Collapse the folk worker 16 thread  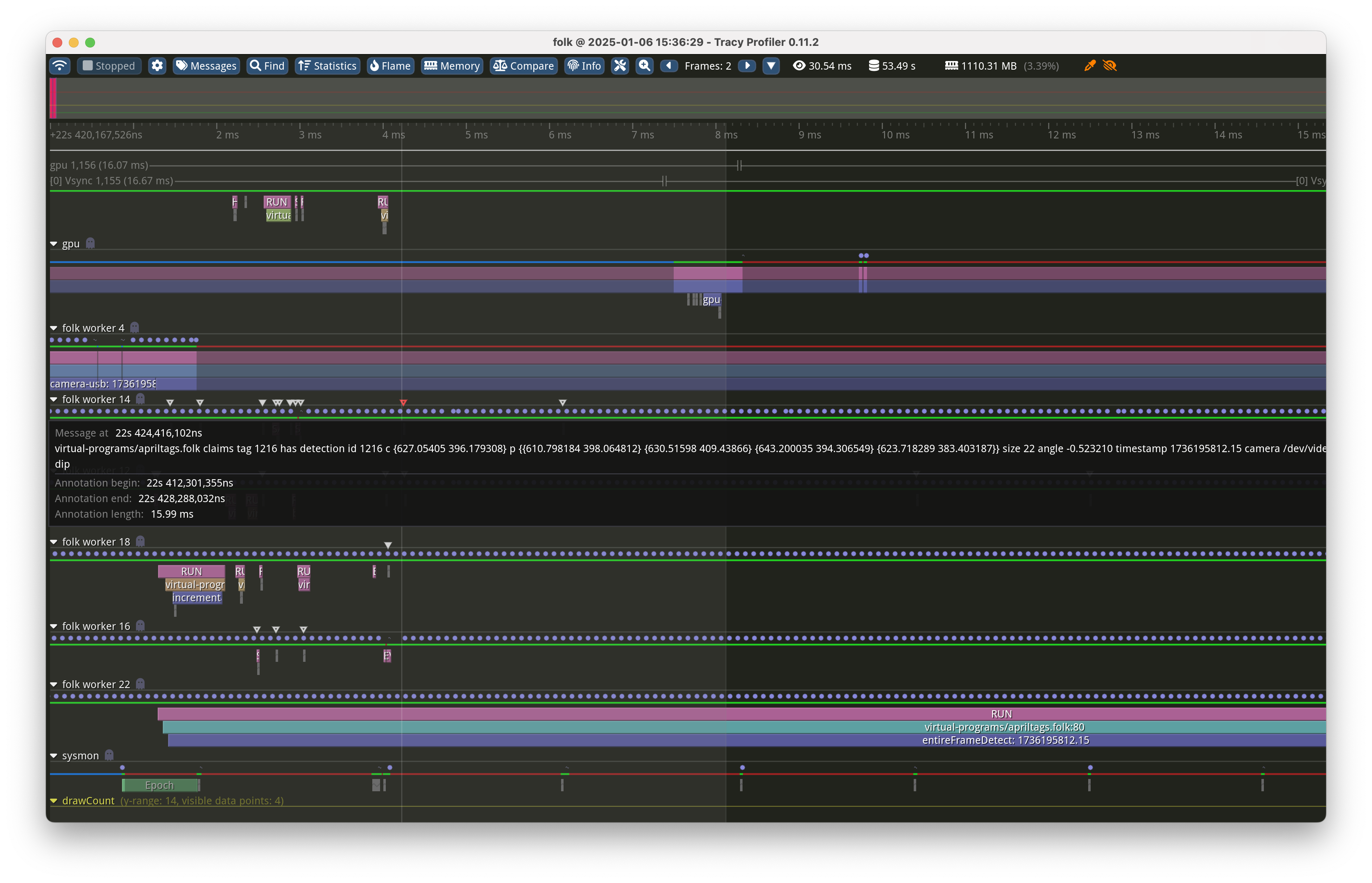coord(54,627)
